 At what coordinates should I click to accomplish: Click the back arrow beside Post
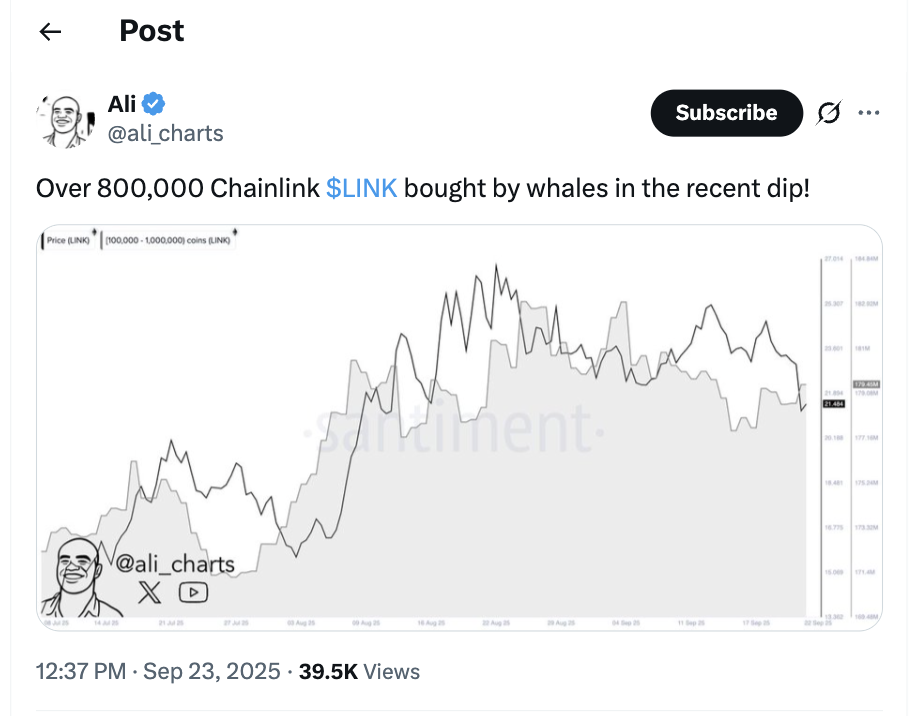coord(50,31)
